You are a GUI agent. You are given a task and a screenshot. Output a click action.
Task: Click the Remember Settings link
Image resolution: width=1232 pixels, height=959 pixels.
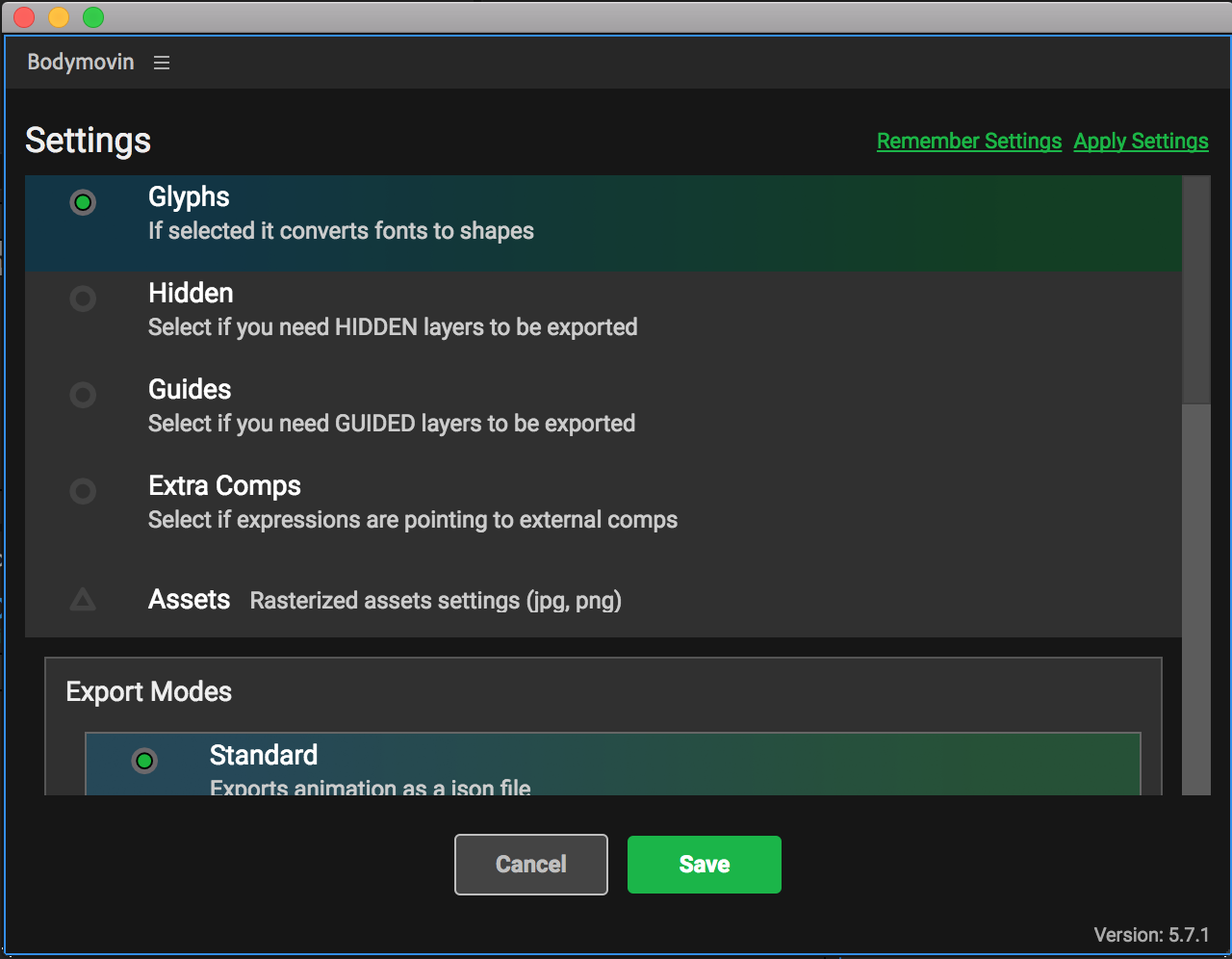969,142
